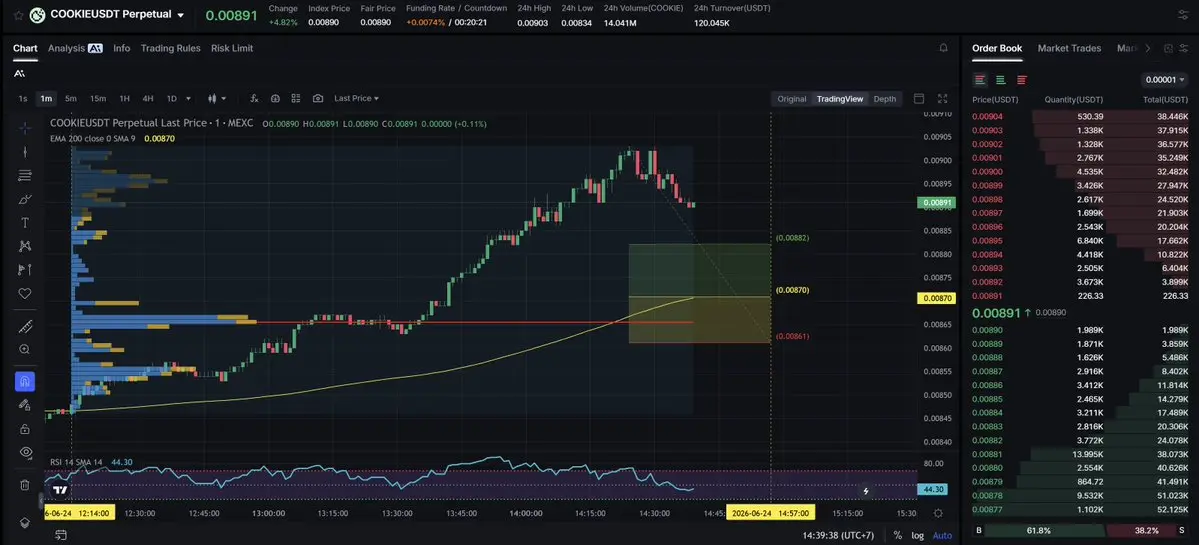Select the ruler measure tool

coord(25,326)
